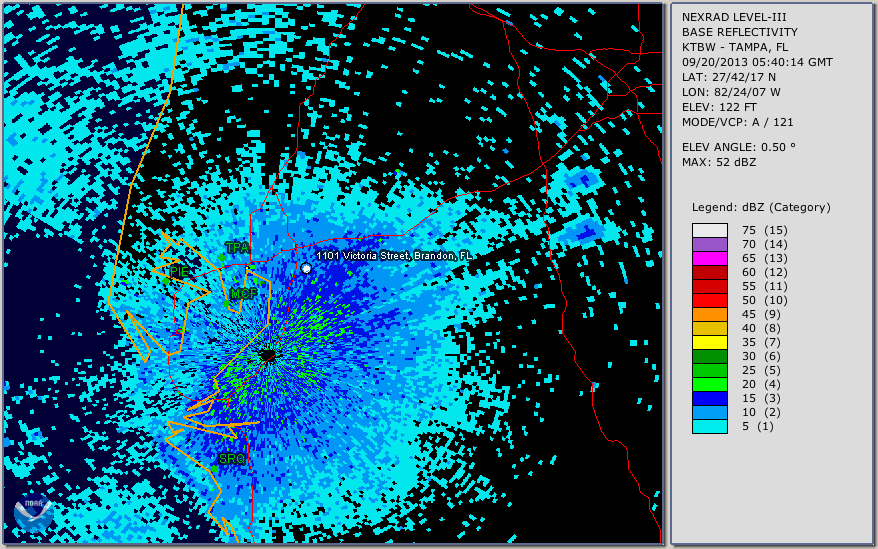Select the PIE airport marker
Viewport: 878px width, 549px height.
click(x=178, y=271)
